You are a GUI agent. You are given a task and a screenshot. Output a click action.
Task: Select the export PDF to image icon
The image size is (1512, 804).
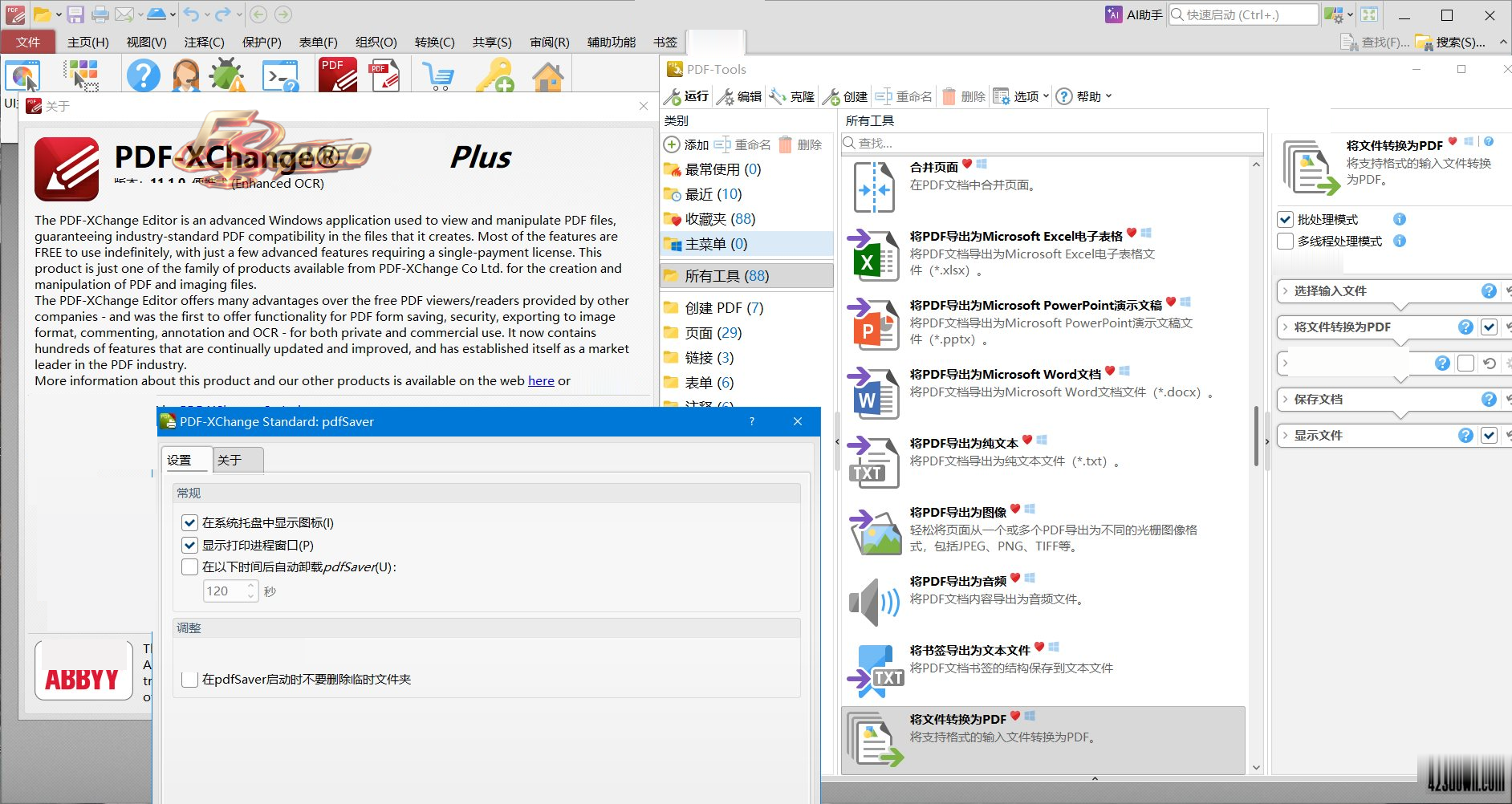coord(875,532)
